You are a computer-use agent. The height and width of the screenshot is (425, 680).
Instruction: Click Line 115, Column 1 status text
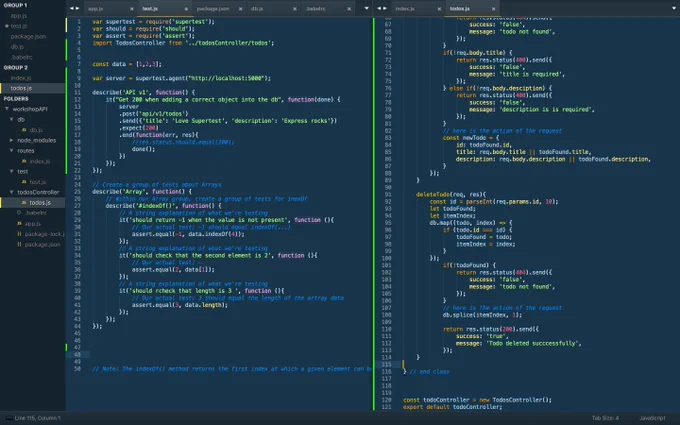(38, 418)
